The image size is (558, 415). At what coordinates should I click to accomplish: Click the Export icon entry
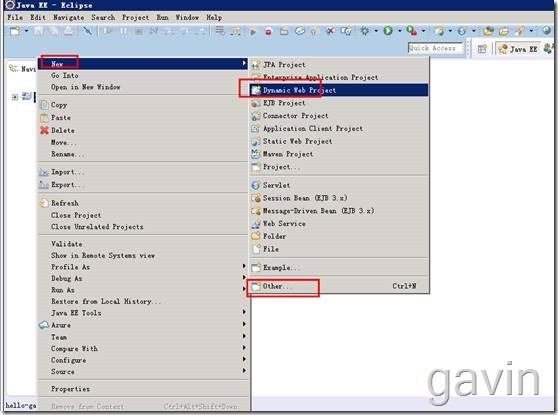point(44,185)
